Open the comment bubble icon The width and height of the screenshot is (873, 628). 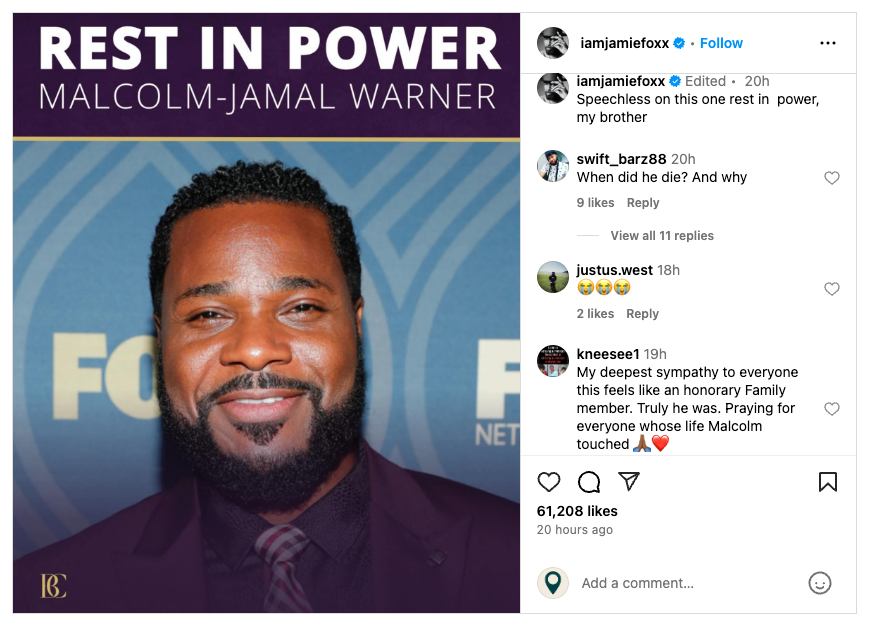tap(588, 482)
